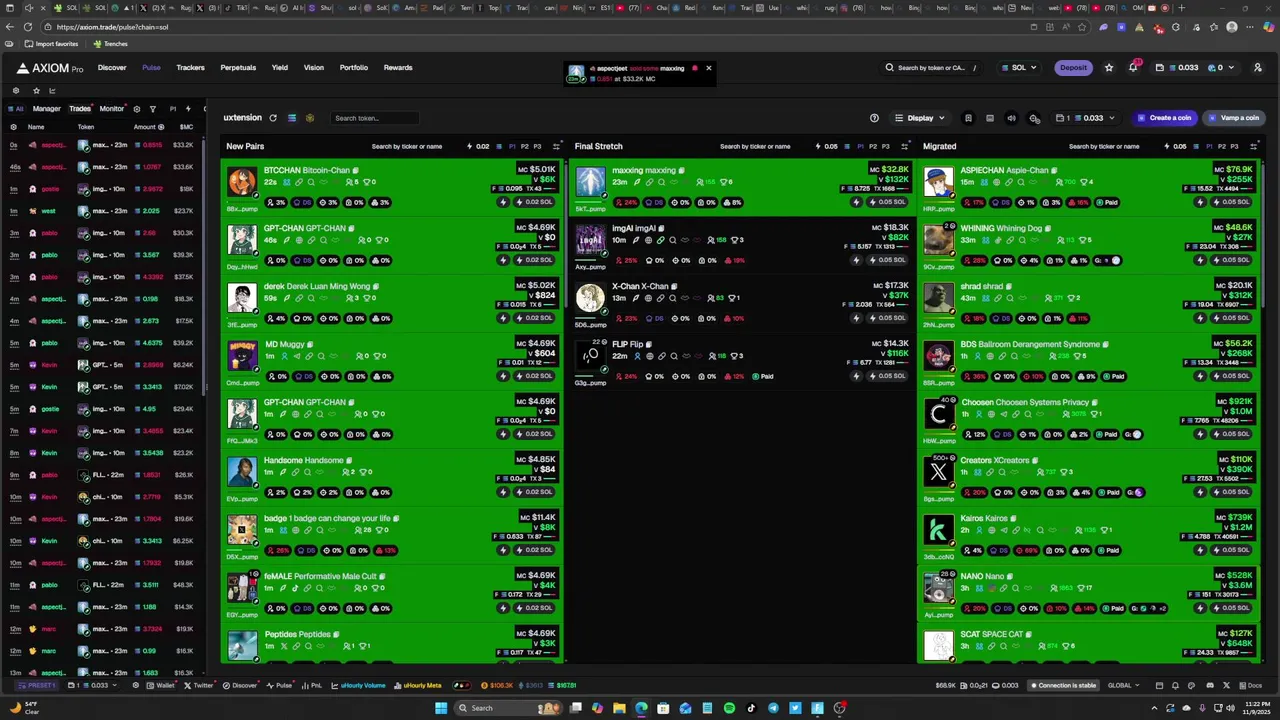Click the help question mark icon
The image size is (1280, 720).
pos(874,118)
